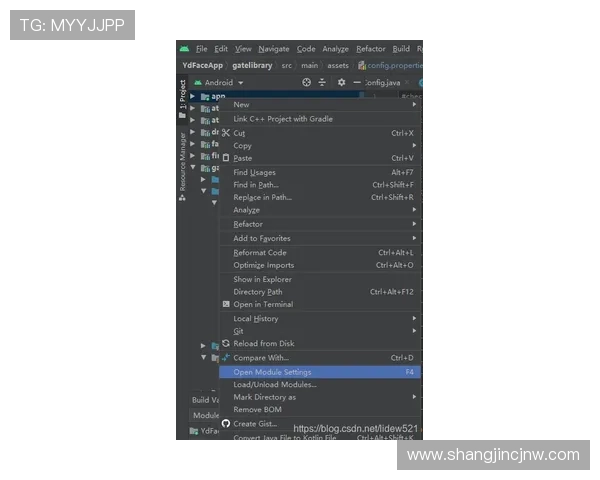The image size is (600, 480).
Task: Open the View menu
Action: coord(243,49)
